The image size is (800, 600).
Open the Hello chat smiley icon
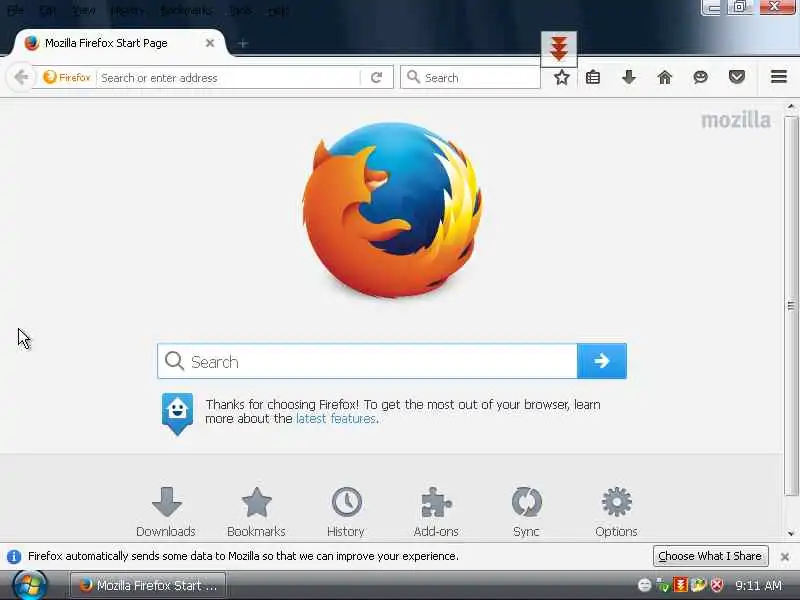(x=701, y=78)
